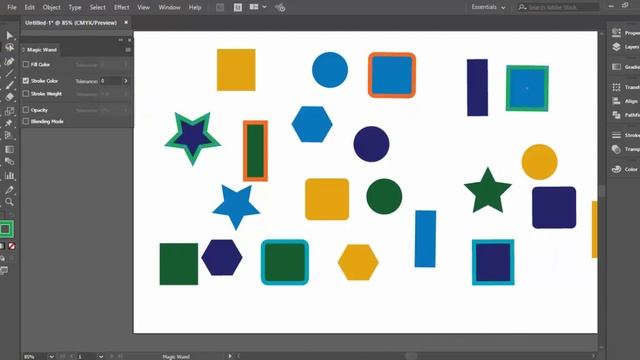Viewport: 640px width, 360px height.
Task: Click the blue rounded square with orange stroke
Action: 392,75
